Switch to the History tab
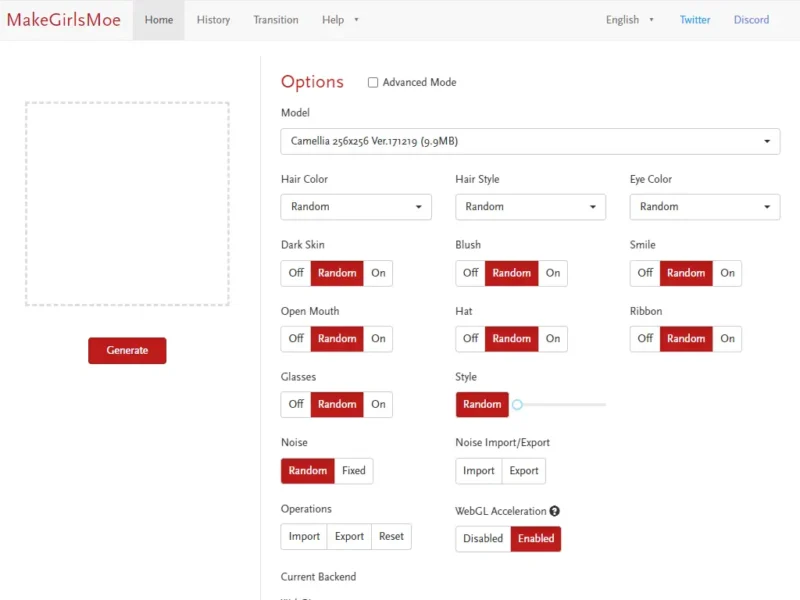Image resolution: width=800 pixels, height=600 pixels. [213, 20]
